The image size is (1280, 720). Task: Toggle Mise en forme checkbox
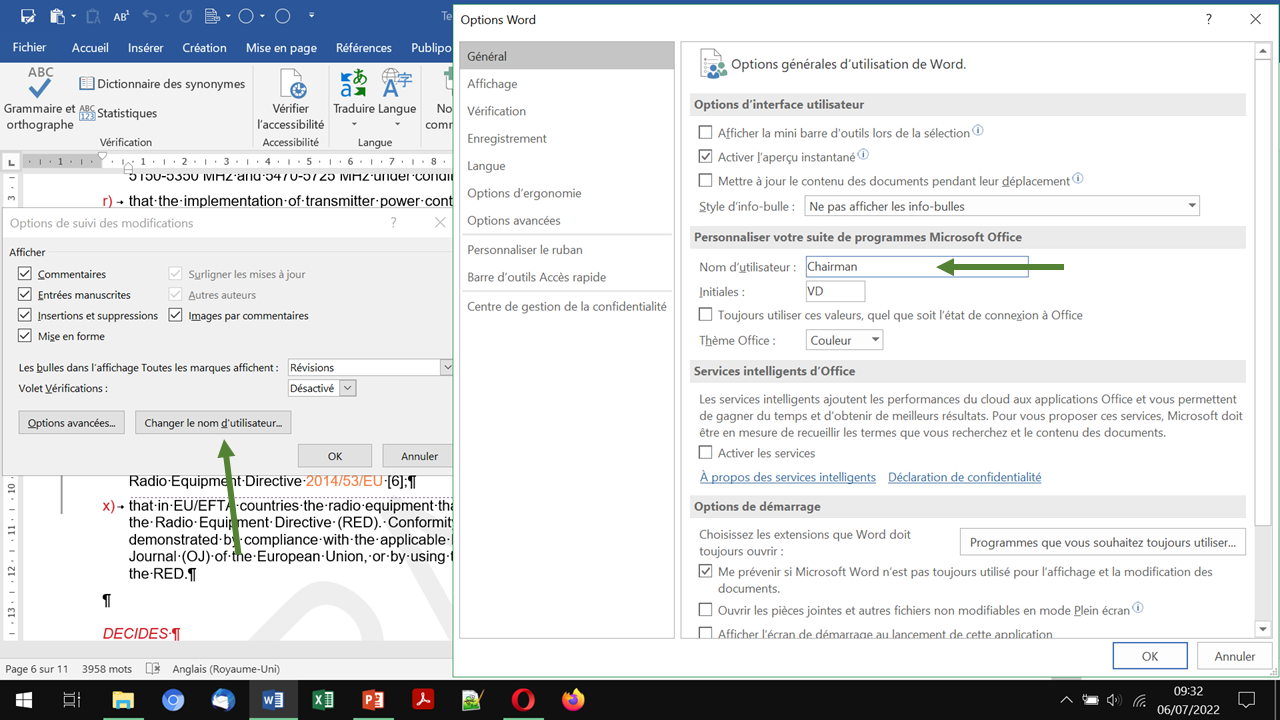click(25, 336)
